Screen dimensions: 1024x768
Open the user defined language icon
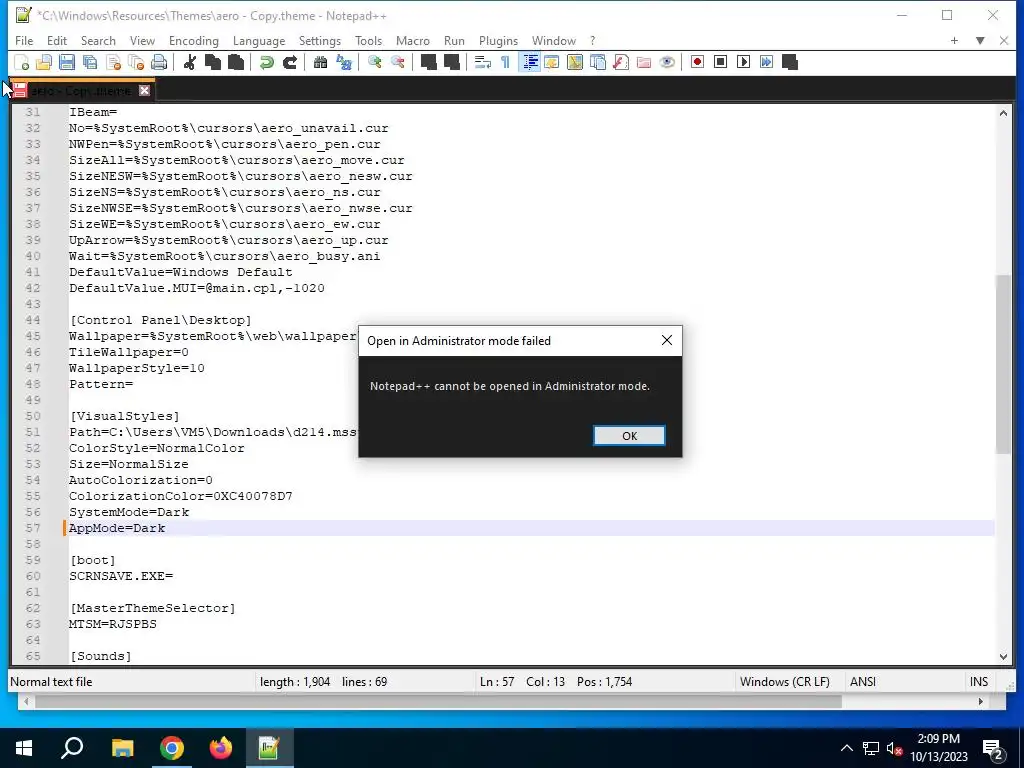tap(552, 62)
